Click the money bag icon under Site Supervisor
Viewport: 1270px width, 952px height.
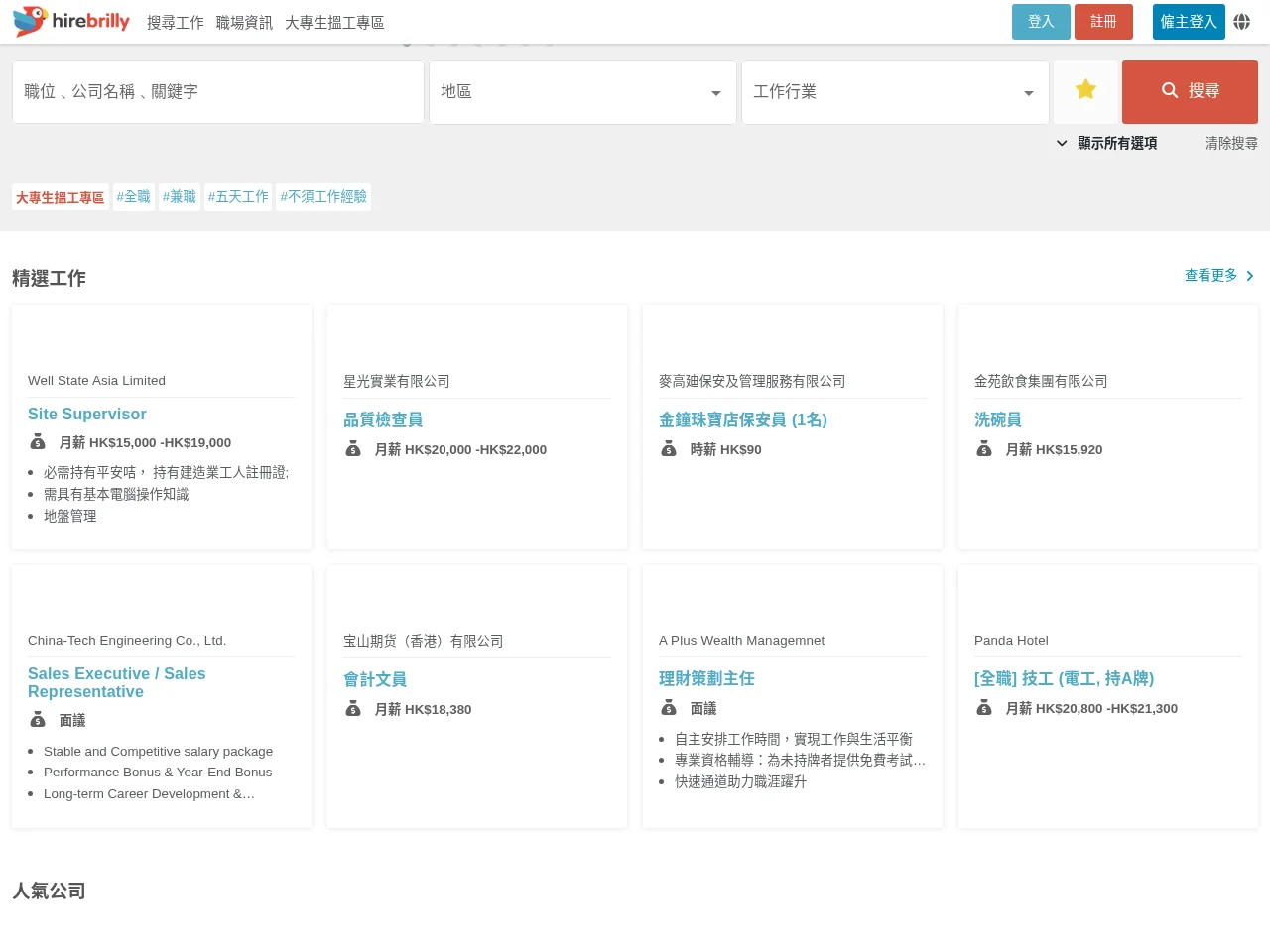point(38,442)
